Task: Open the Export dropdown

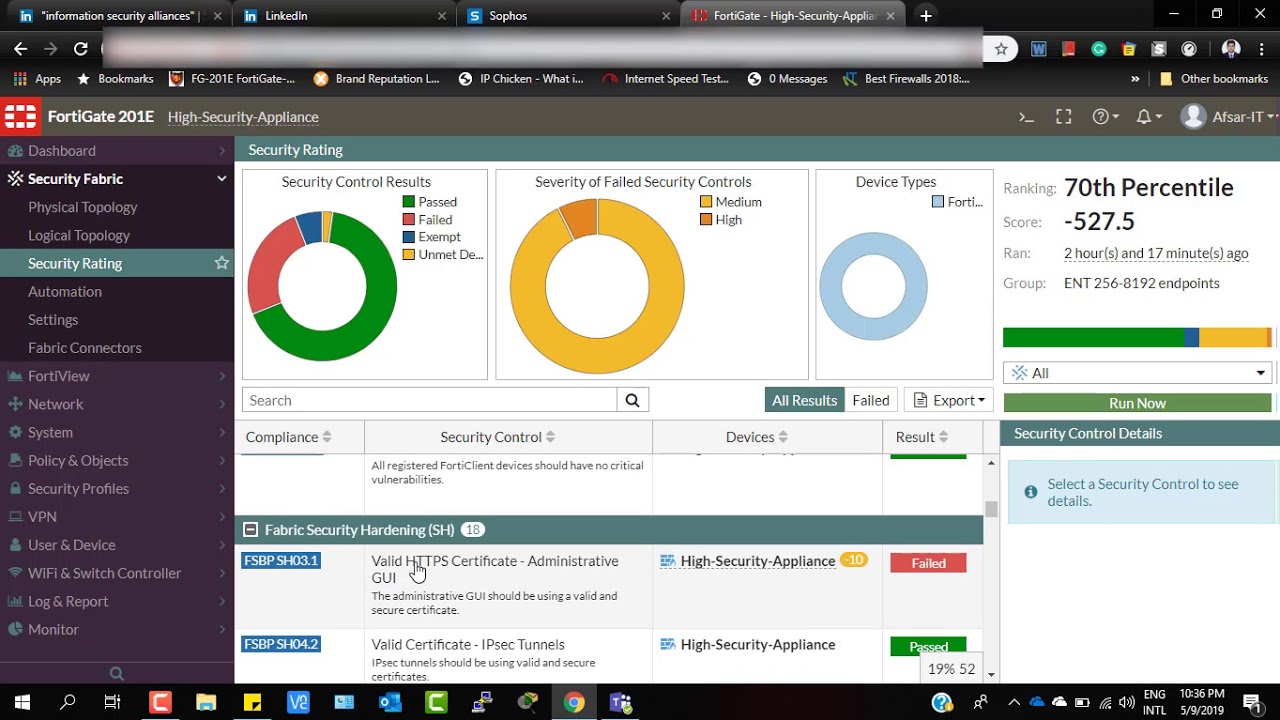Action: (949, 400)
